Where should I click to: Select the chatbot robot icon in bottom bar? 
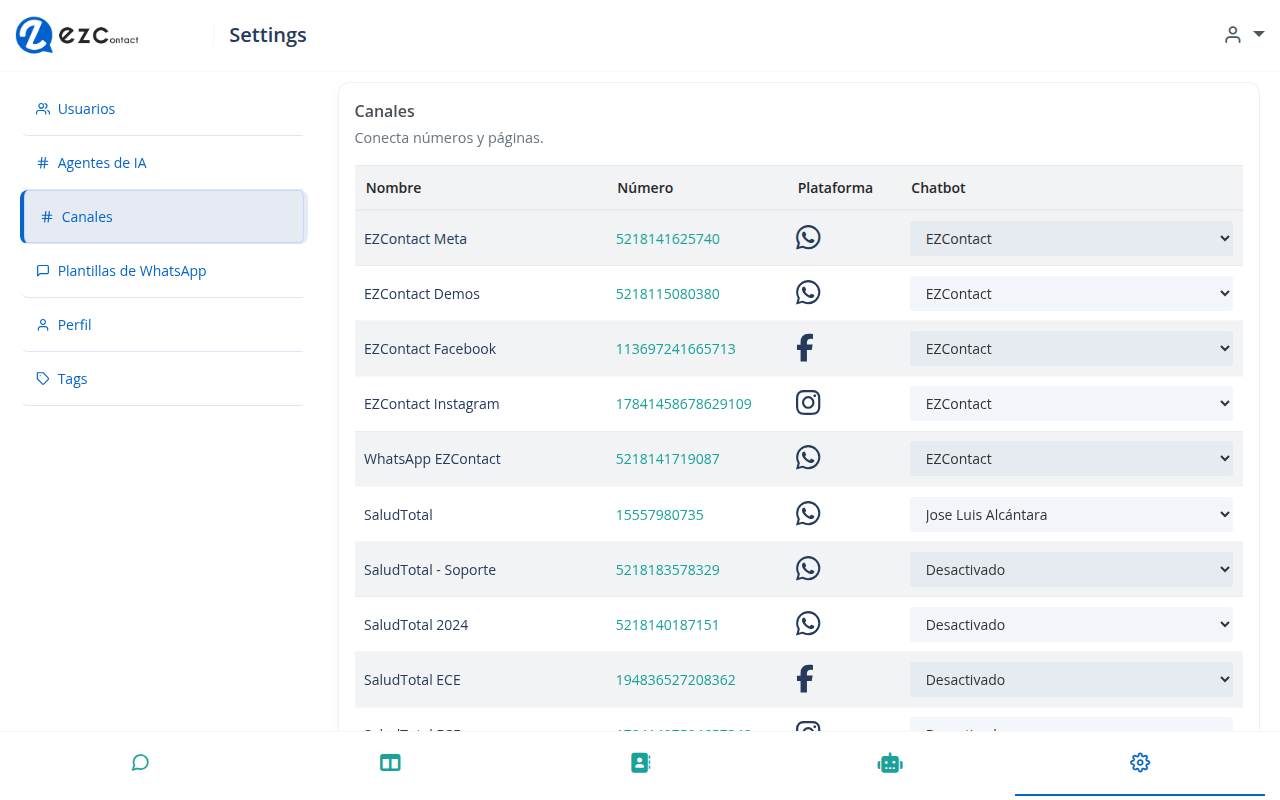pyautogui.click(x=890, y=762)
